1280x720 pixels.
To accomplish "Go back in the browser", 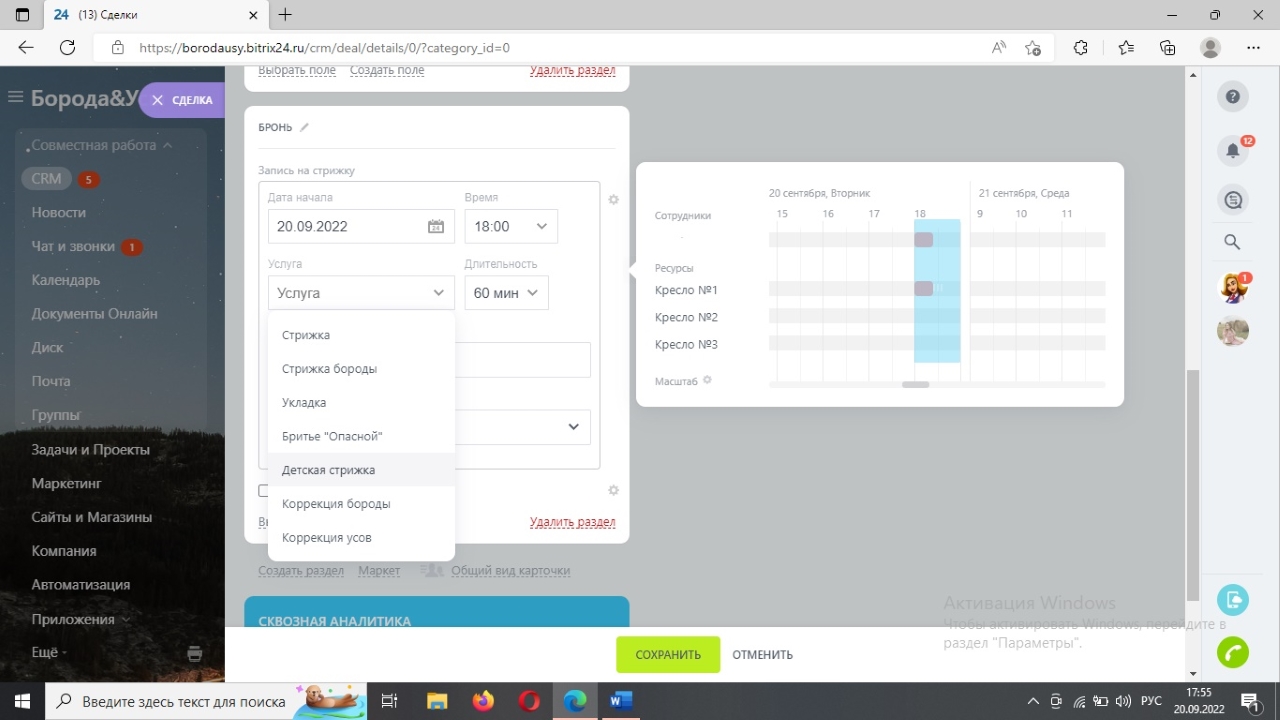I will (26, 47).
